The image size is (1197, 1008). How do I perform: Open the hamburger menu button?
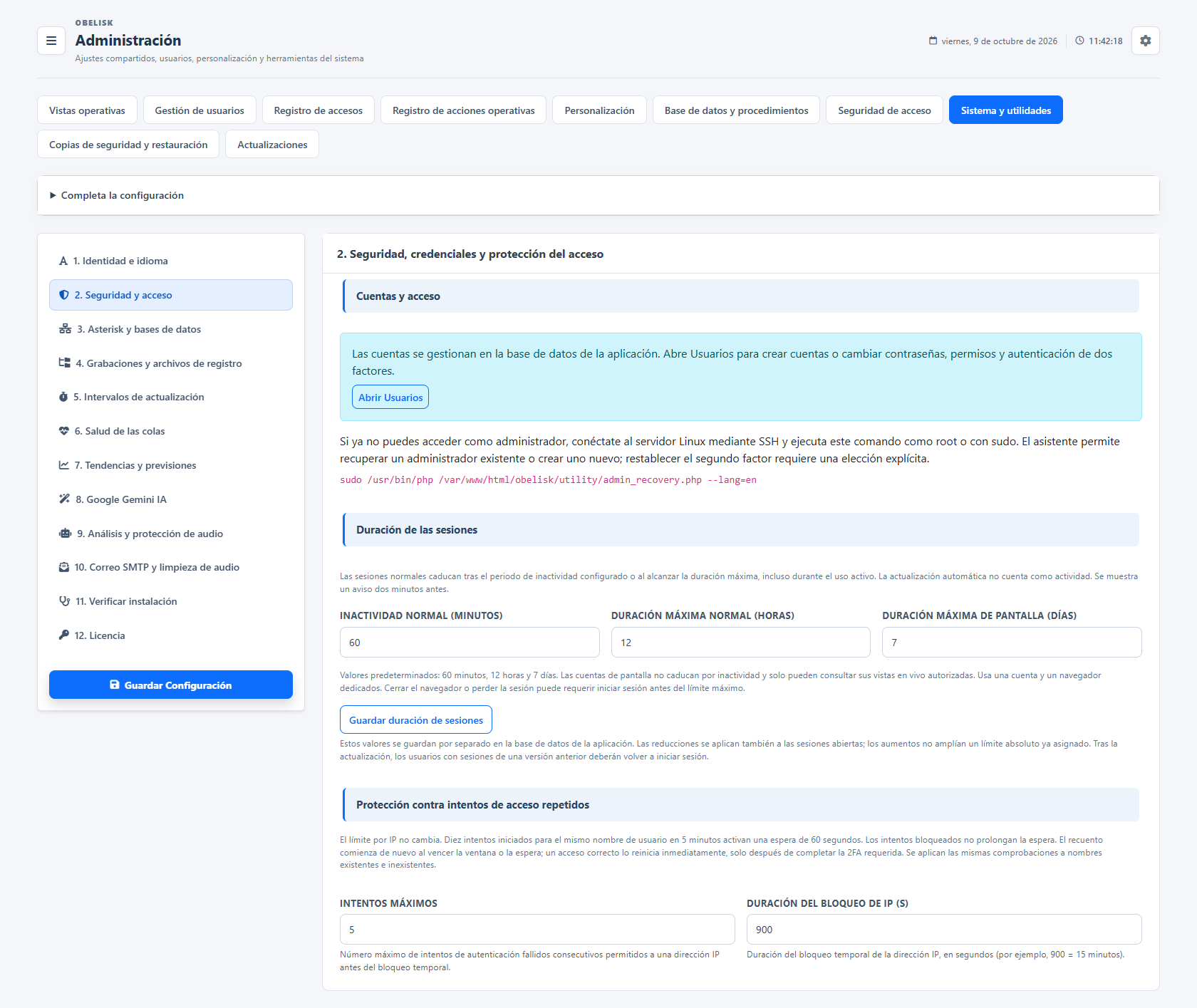[51, 41]
